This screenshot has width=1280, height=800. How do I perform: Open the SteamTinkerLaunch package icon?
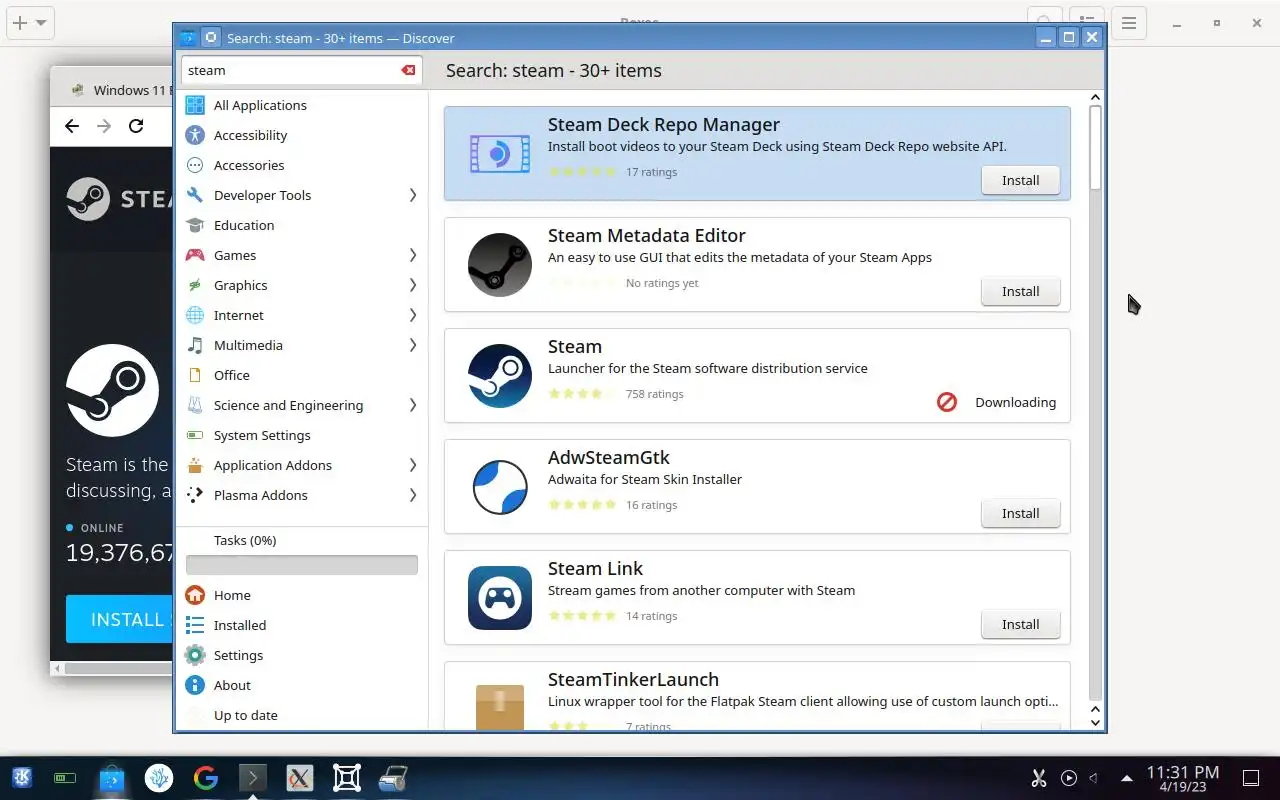(500, 705)
